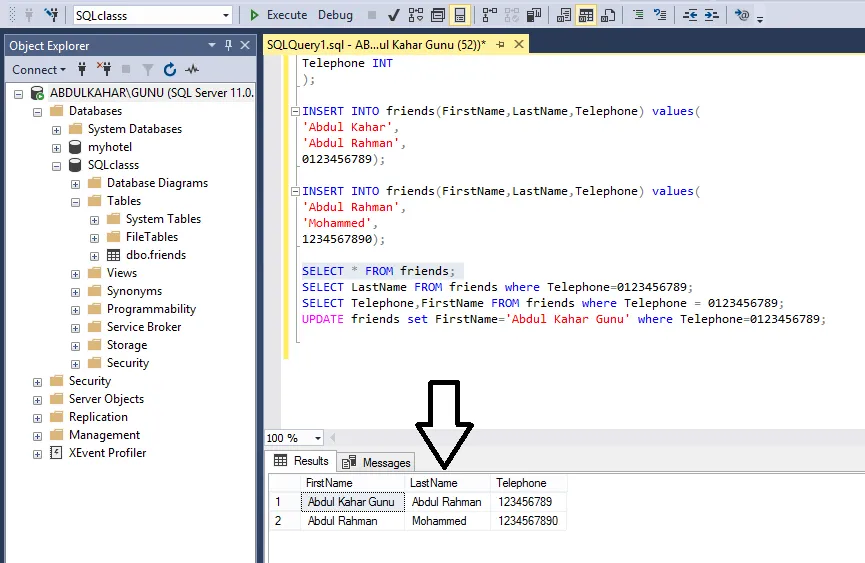
Task: Click the Telephone column header in results
Action: click(x=528, y=483)
